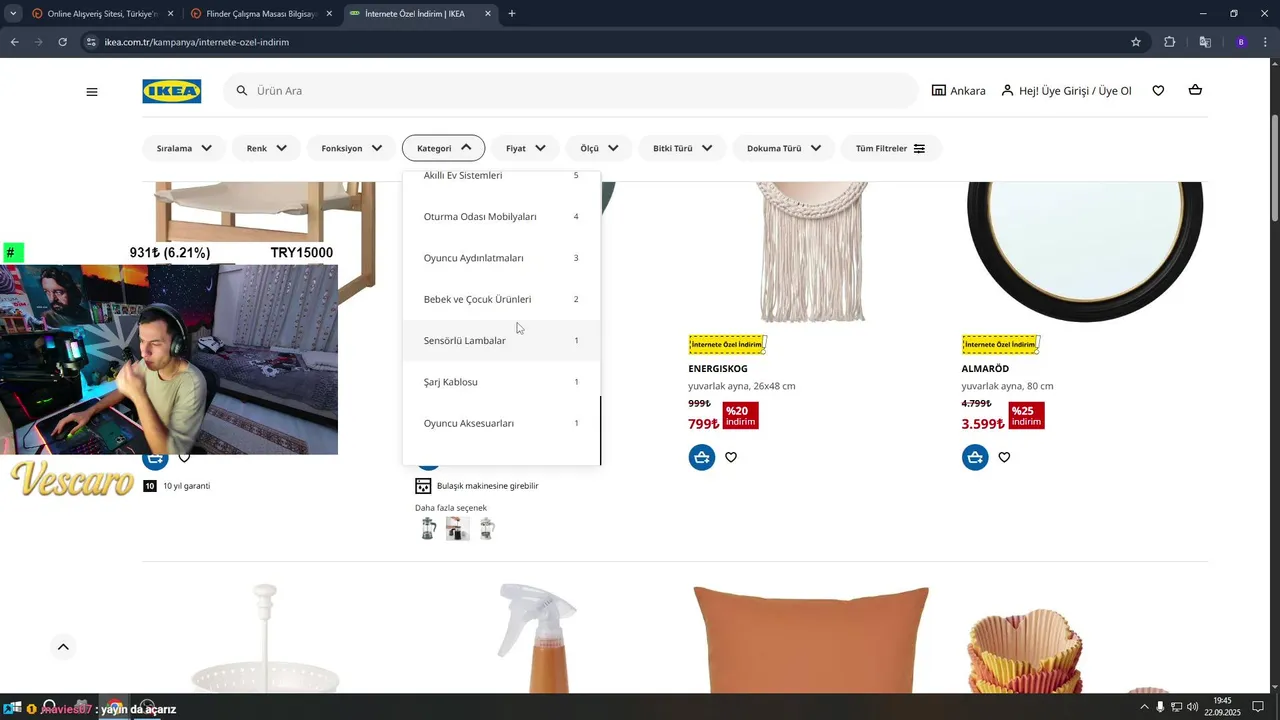Open browser extensions puzzle icon
Viewport: 1280px width, 720px height.
[x=1169, y=42]
